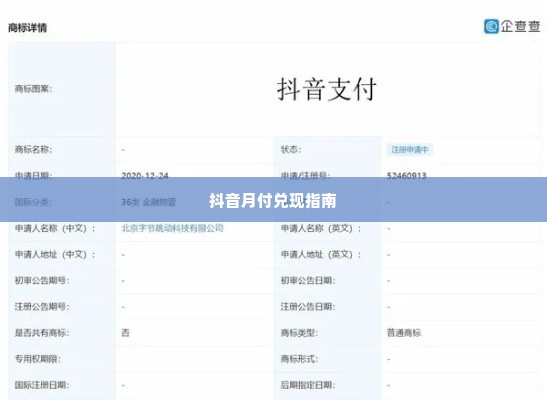Click the 申请人名称（英文） label
547x400 pixels.
[321, 228]
